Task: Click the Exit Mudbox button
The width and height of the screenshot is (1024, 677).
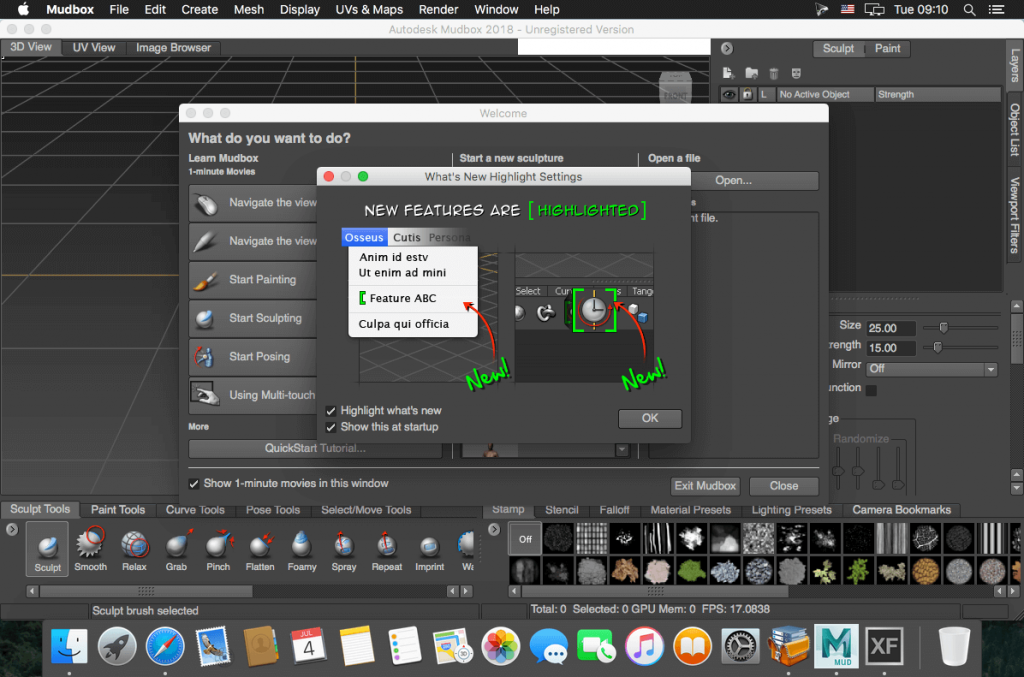Action: point(704,486)
